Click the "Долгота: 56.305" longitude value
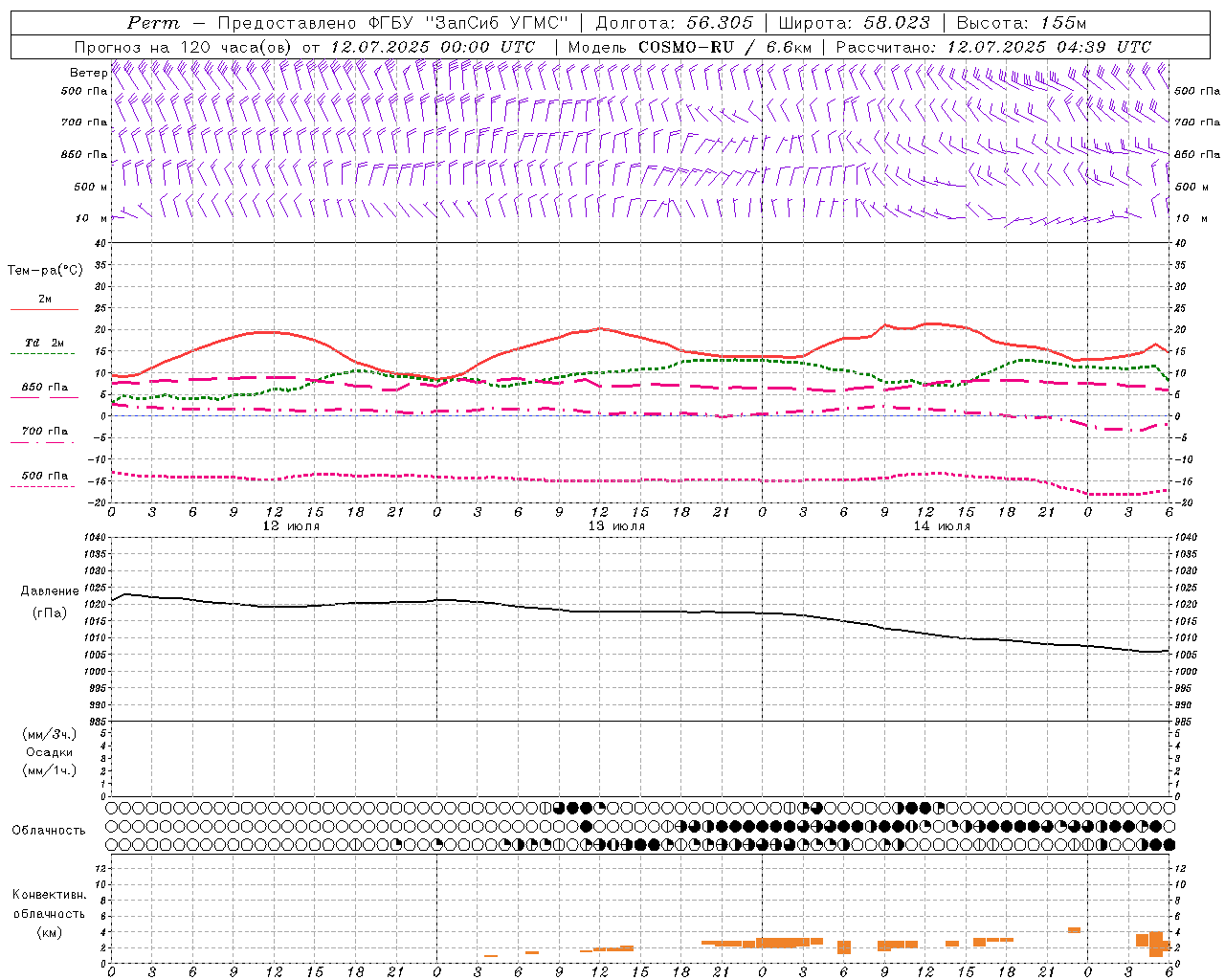The width and height of the screenshot is (1225, 980). (675, 23)
